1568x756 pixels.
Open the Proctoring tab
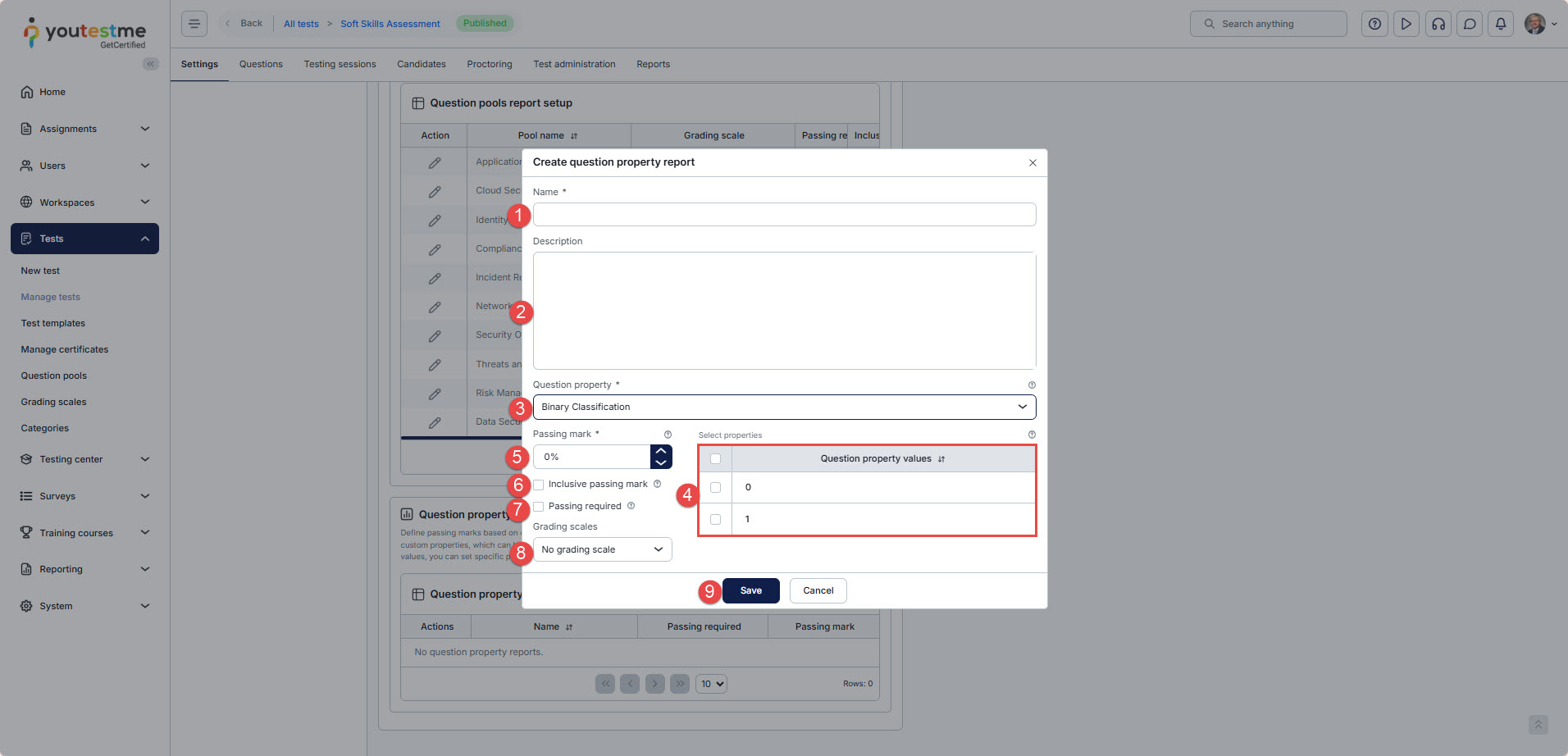[x=489, y=64]
